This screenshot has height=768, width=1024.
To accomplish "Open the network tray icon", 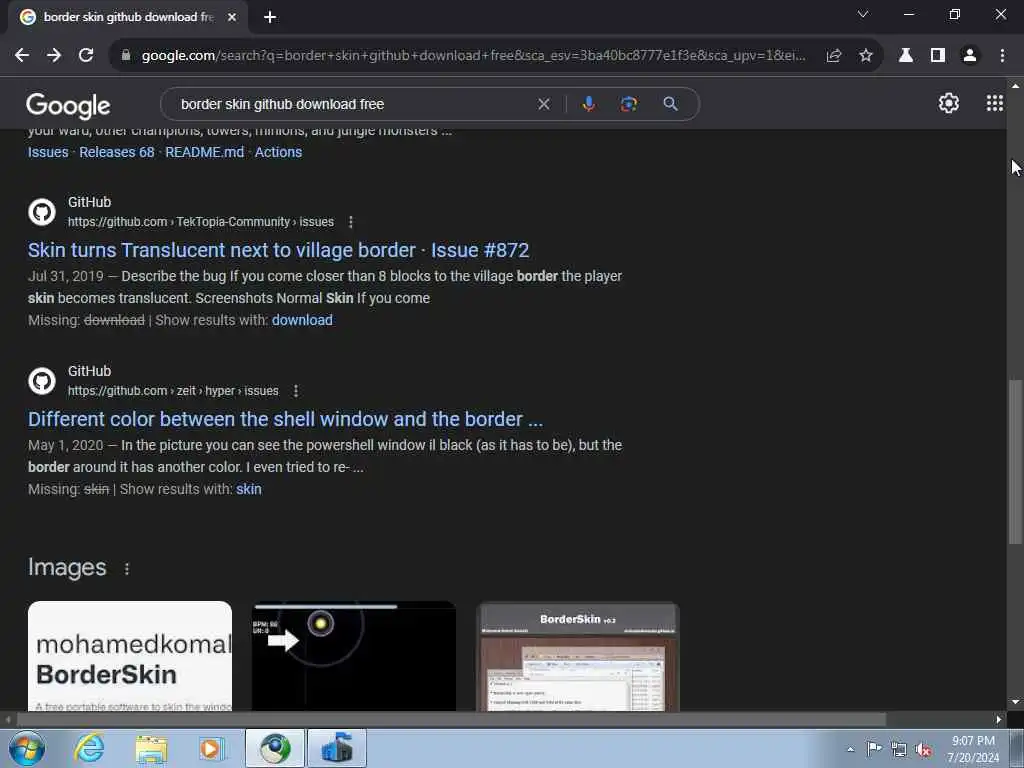I will click(x=899, y=749).
